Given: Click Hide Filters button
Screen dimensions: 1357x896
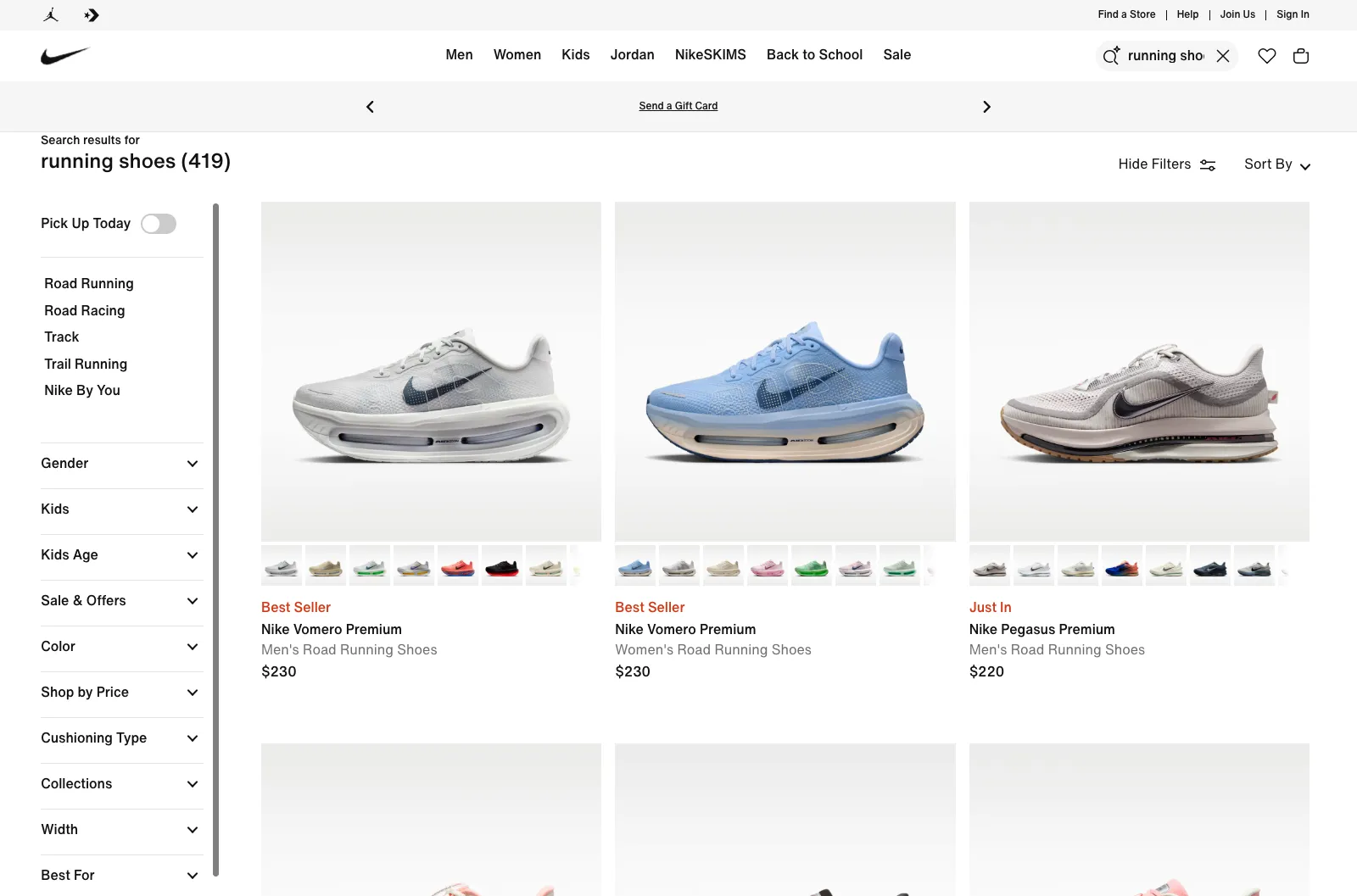Looking at the screenshot, I should pyautogui.click(x=1167, y=164).
